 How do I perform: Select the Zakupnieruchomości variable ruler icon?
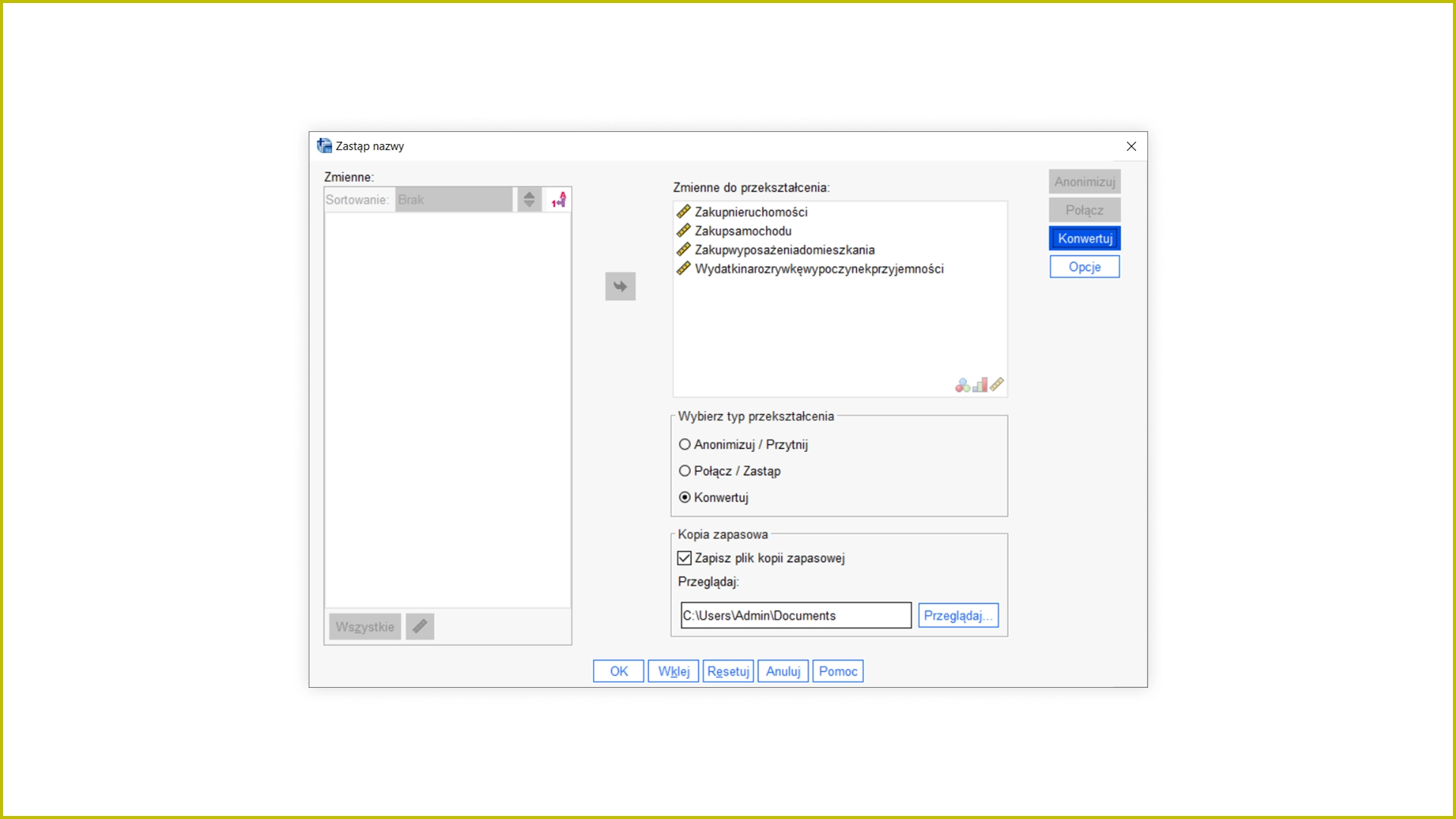tap(683, 212)
